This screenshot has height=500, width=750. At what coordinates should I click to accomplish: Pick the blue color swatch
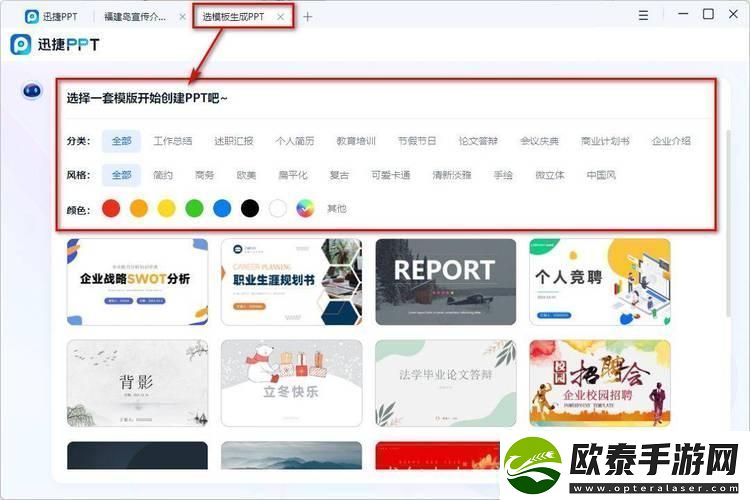click(222, 209)
